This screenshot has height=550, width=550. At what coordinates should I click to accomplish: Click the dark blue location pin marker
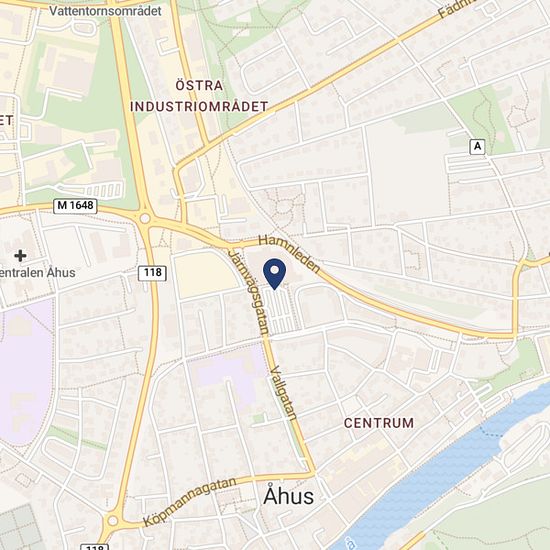point(275,274)
